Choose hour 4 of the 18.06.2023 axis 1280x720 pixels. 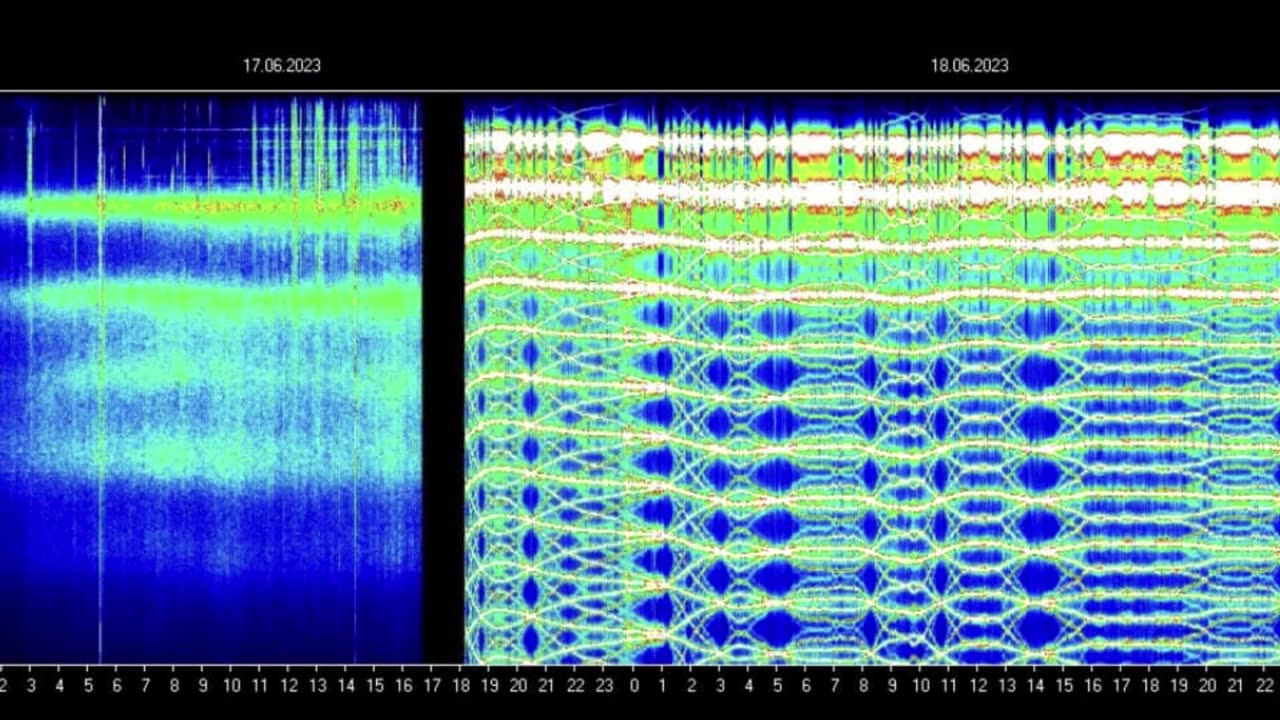point(748,686)
